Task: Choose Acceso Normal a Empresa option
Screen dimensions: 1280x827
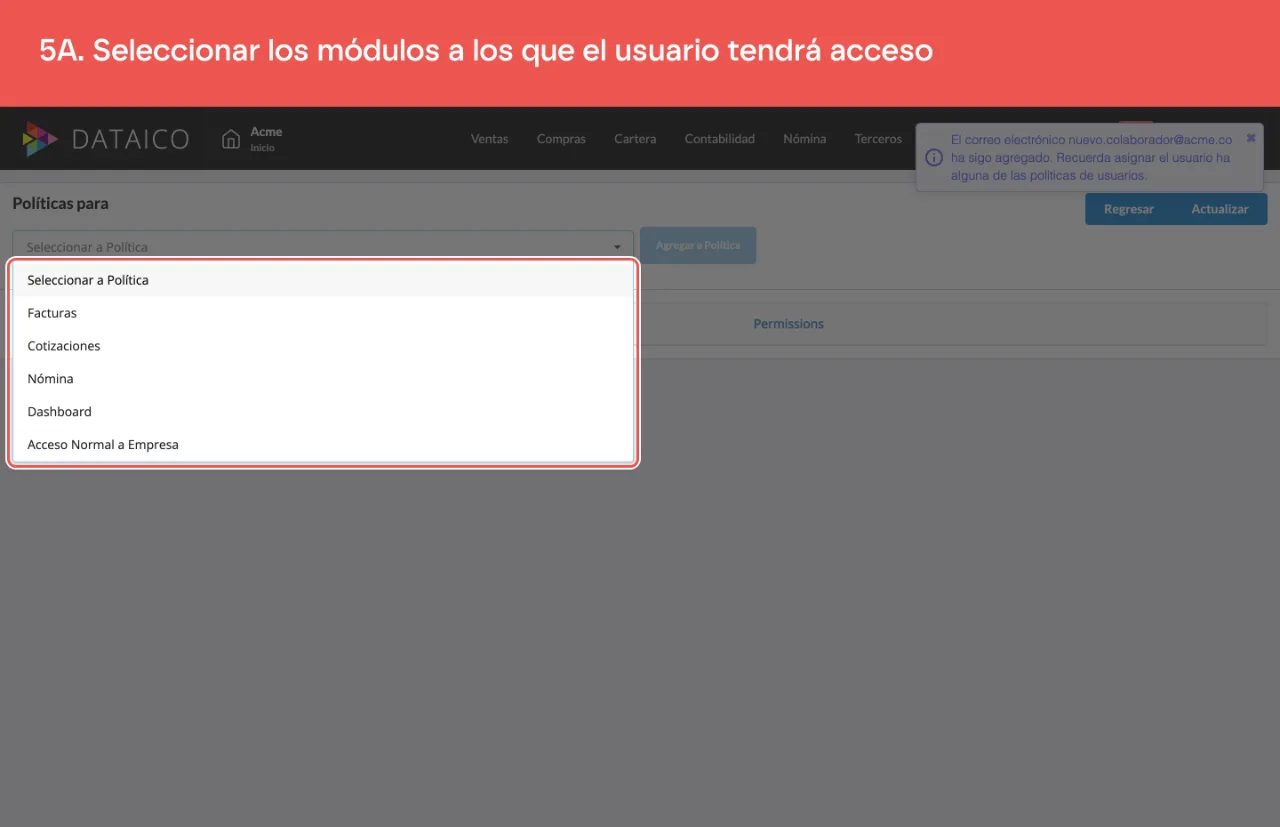Action: [x=322, y=445]
